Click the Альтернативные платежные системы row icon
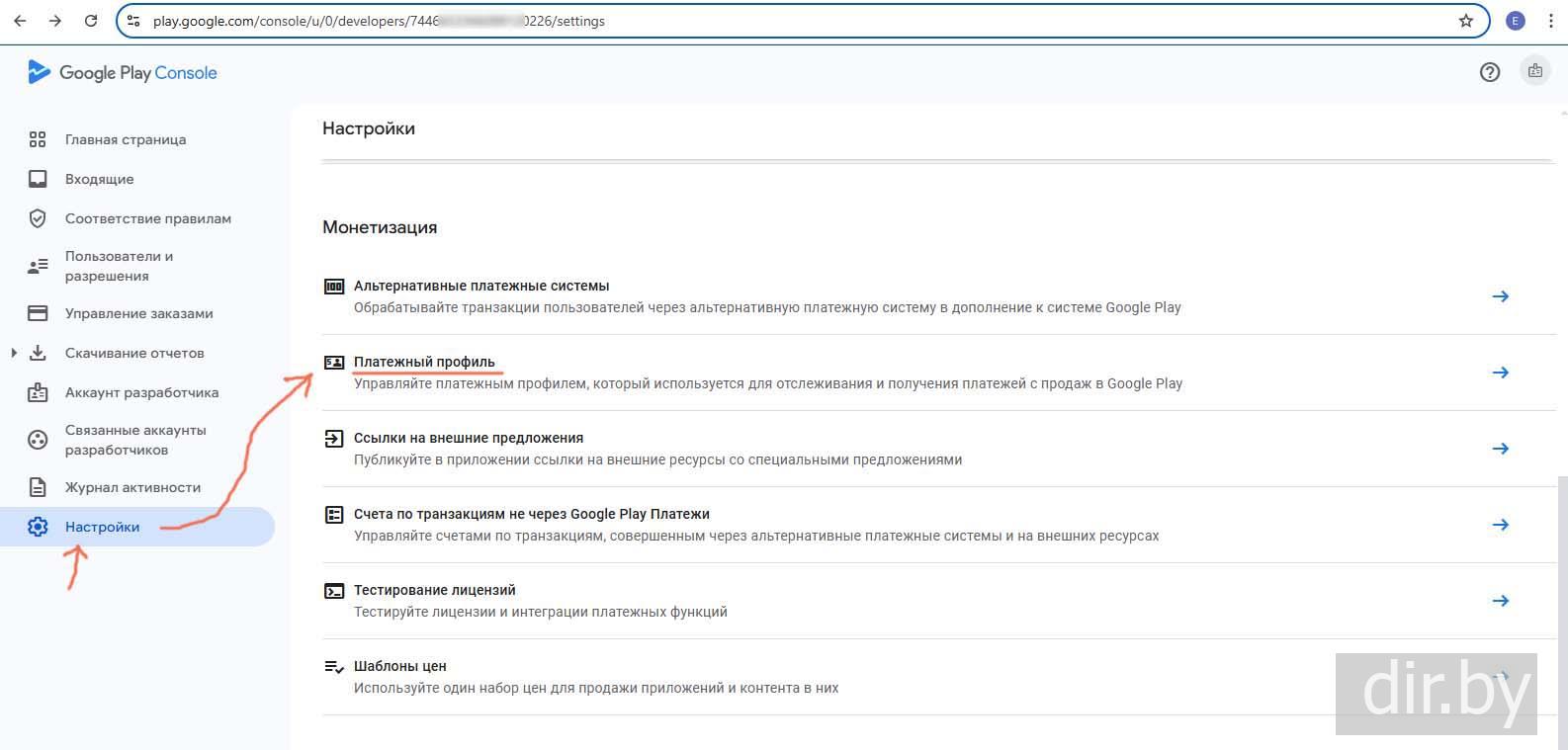1568x750 pixels. pyautogui.click(x=334, y=287)
